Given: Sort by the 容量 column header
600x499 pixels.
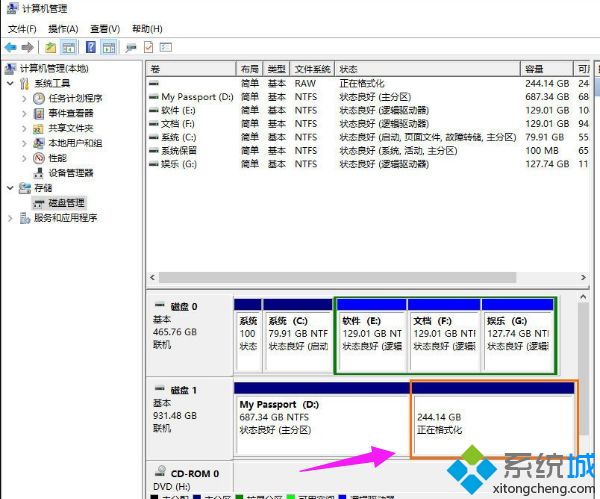Looking at the screenshot, I should click(x=546, y=69).
